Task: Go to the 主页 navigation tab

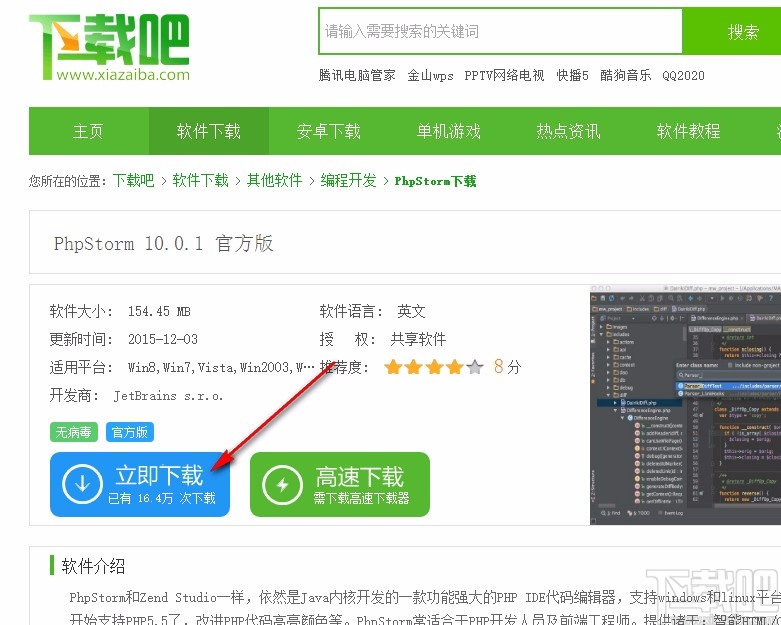Action: coord(89,131)
